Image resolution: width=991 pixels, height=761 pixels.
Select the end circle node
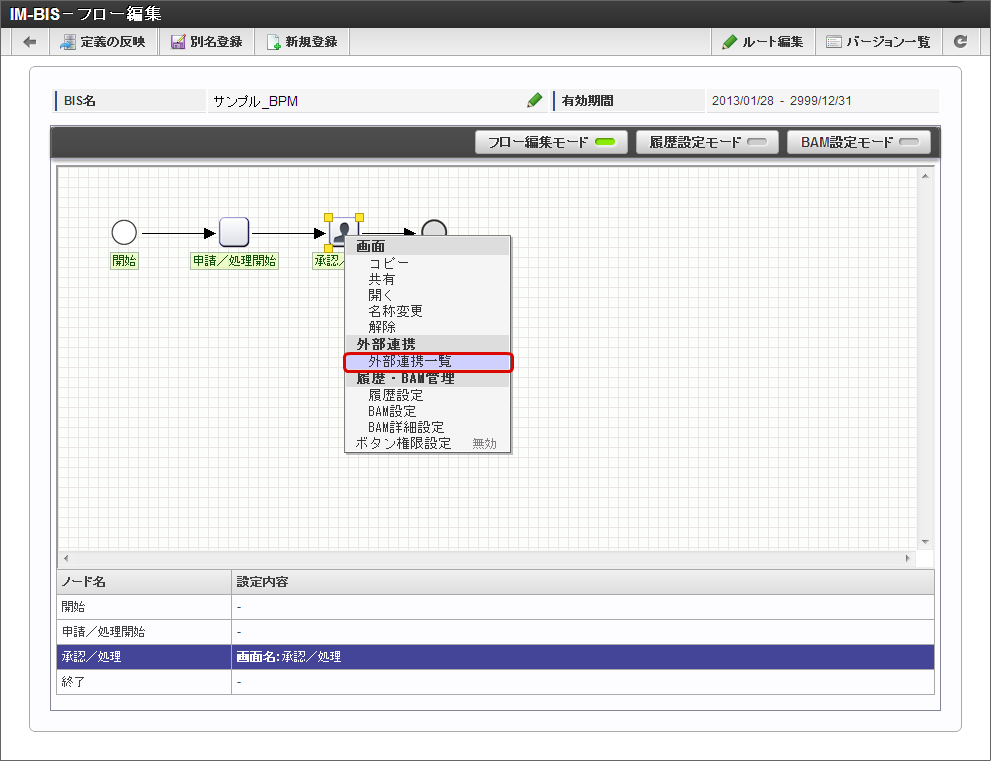point(434,228)
